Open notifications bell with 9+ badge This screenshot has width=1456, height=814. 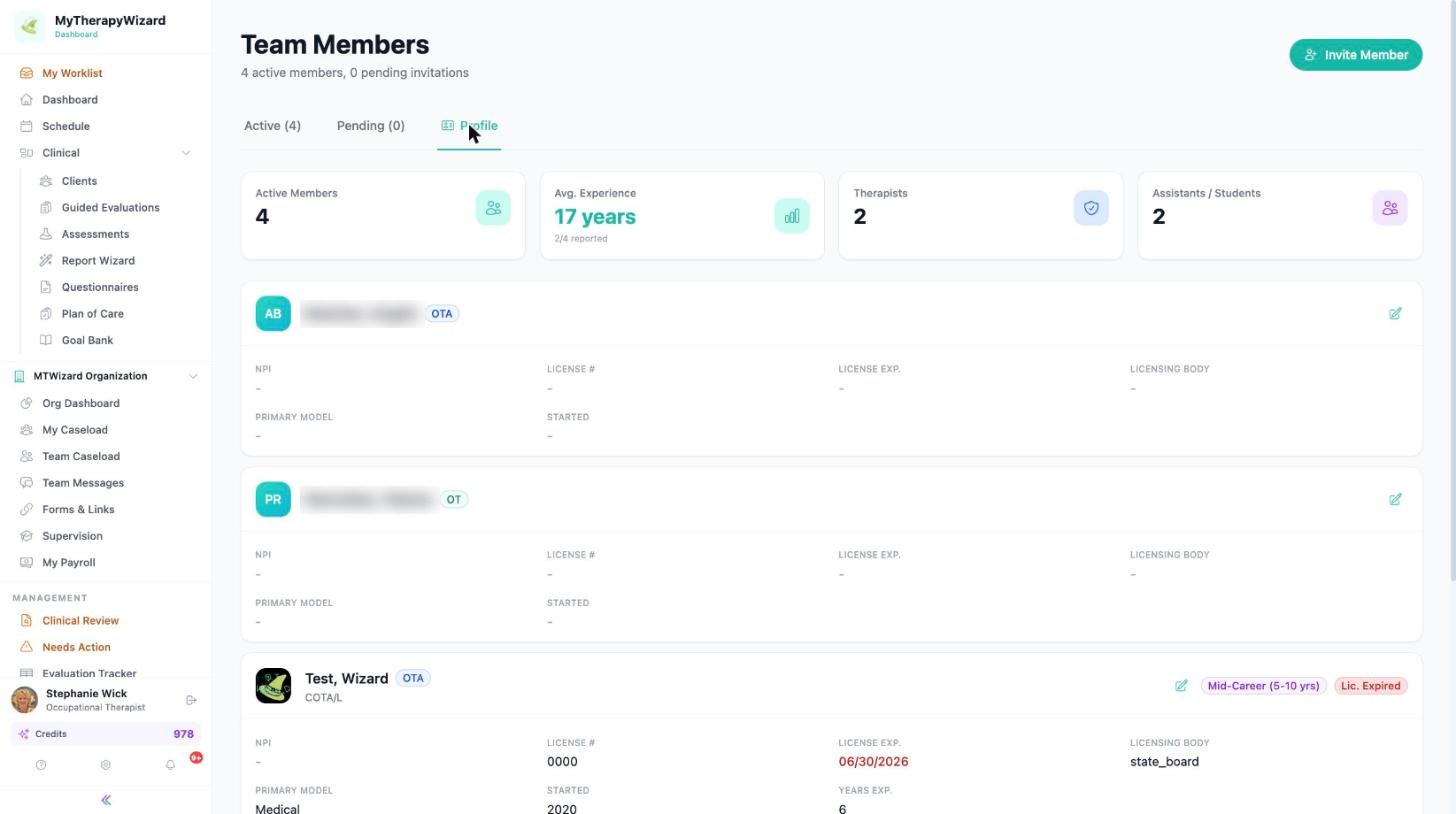click(x=170, y=765)
